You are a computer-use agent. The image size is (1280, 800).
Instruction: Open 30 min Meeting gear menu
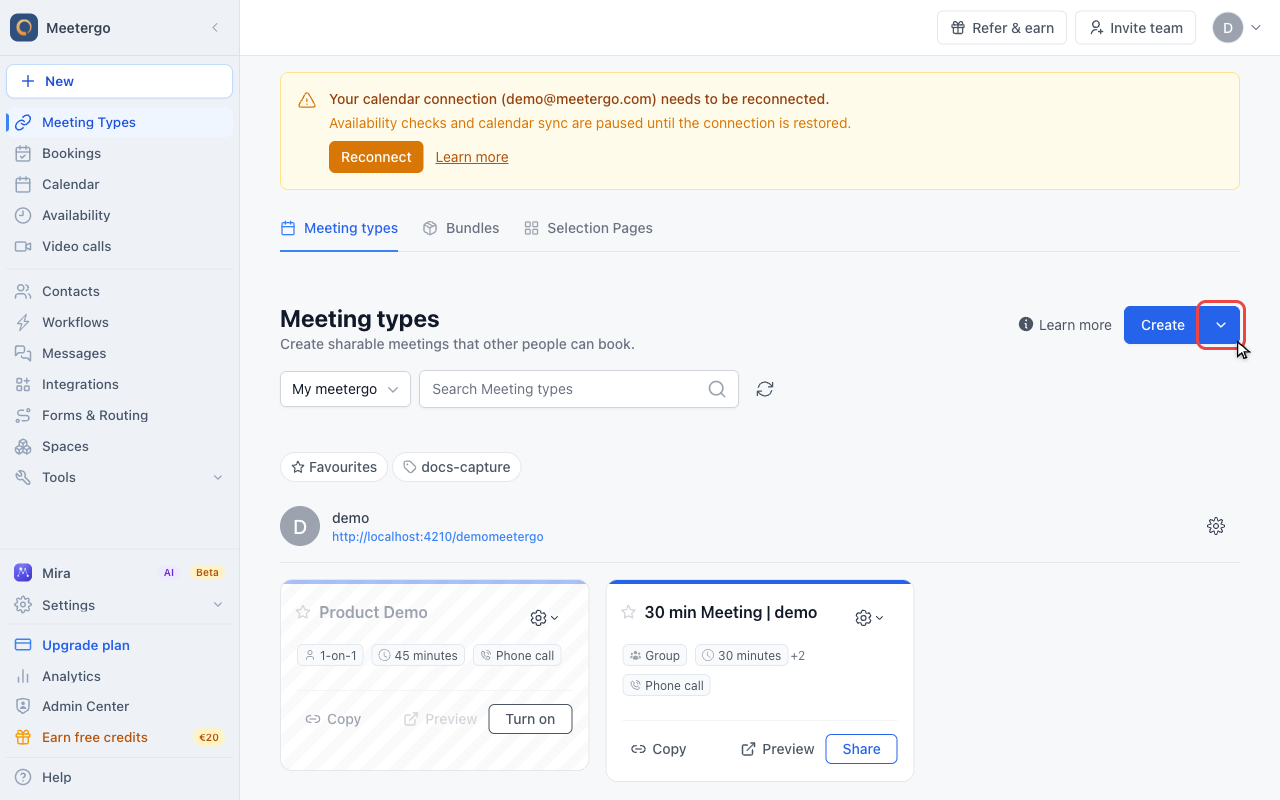point(869,618)
